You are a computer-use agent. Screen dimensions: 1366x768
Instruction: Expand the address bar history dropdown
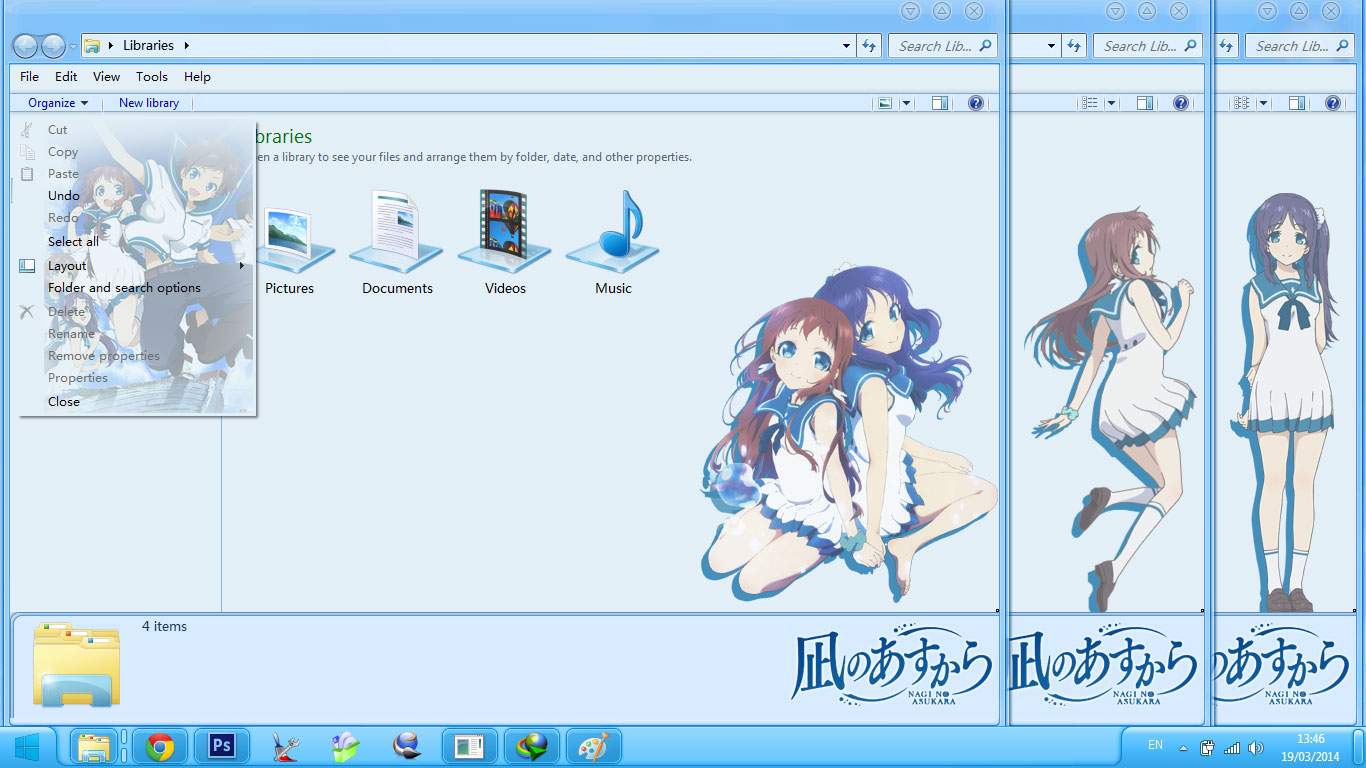coord(845,45)
